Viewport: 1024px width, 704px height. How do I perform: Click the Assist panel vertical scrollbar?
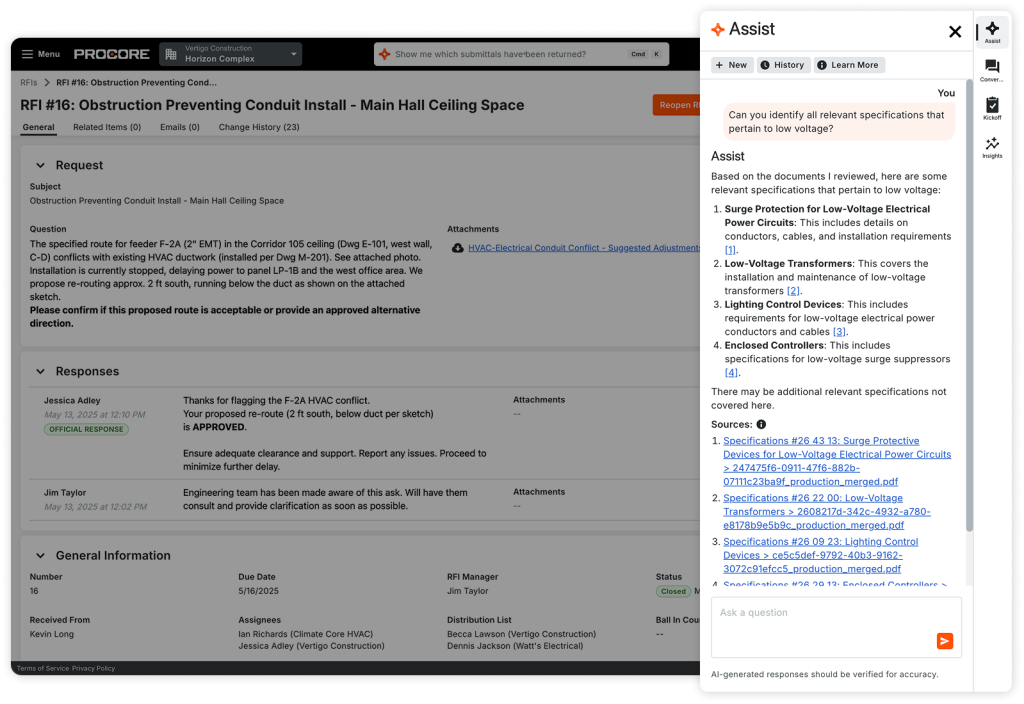[969, 305]
